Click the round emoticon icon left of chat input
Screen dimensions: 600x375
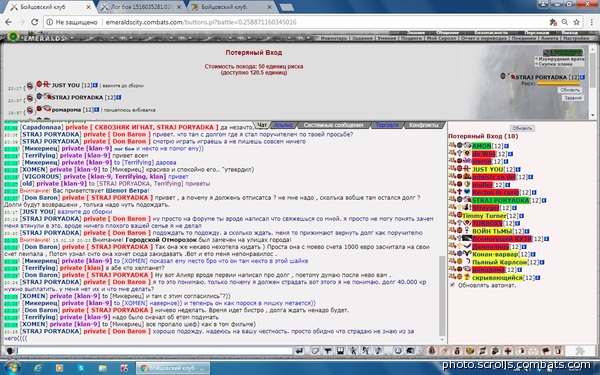pyautogui.click(x=10, y=350)
